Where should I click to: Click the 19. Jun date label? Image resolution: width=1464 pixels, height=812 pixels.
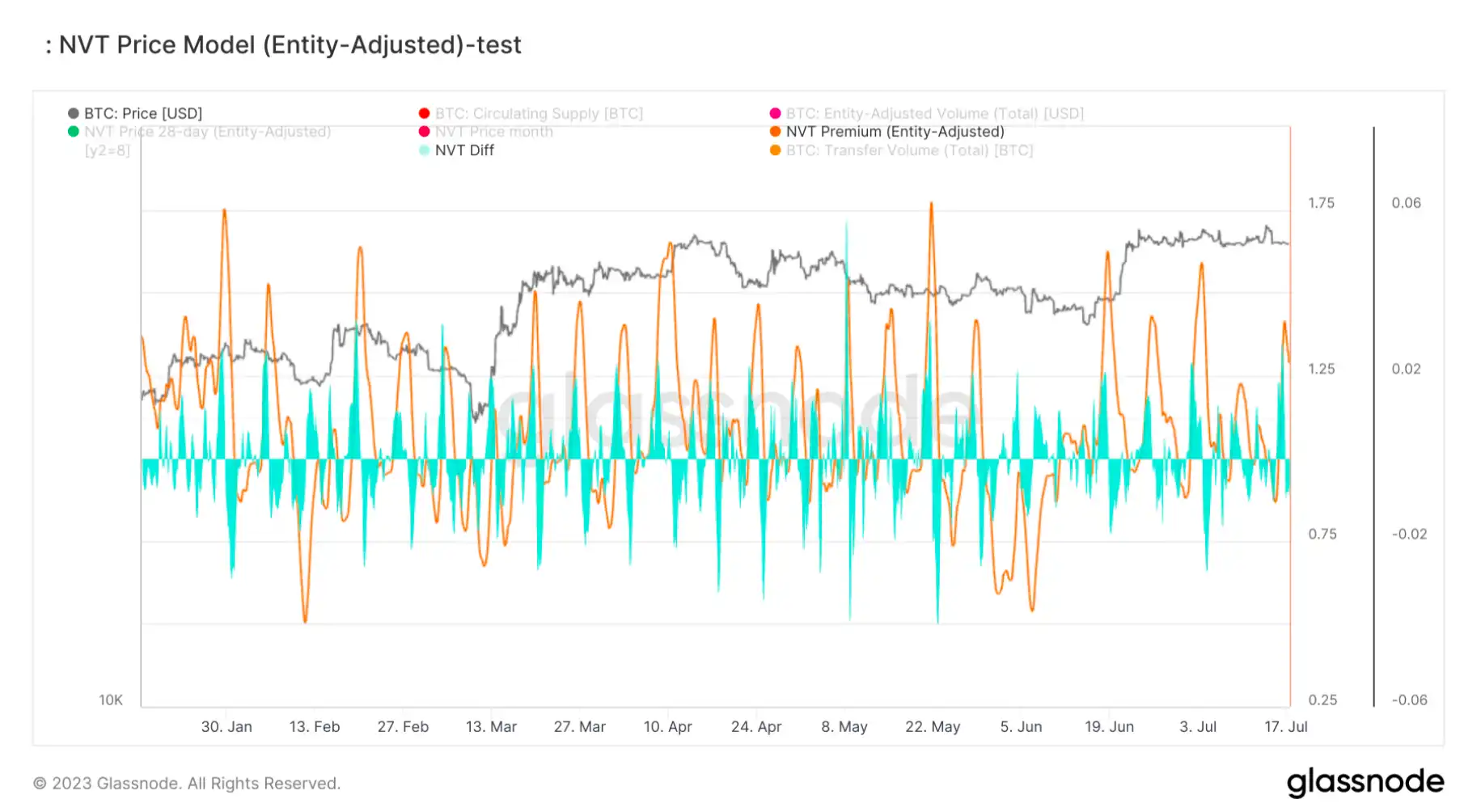pos(1109,727)
